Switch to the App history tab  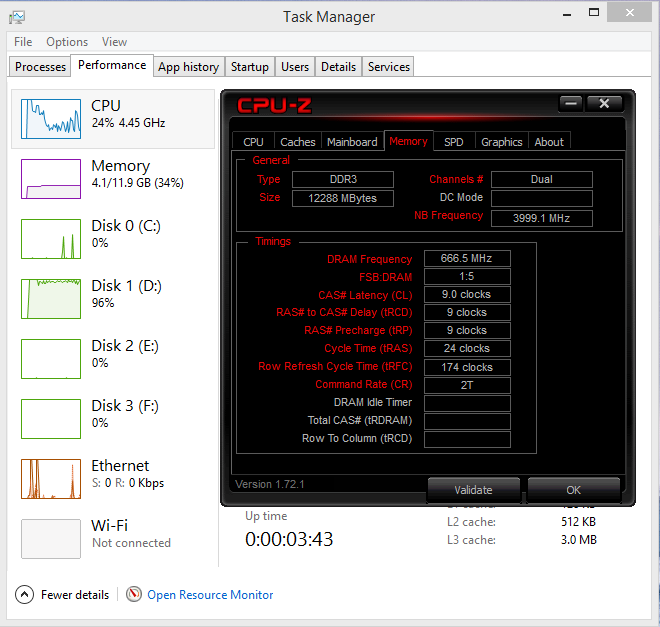(x=189, y=66)
